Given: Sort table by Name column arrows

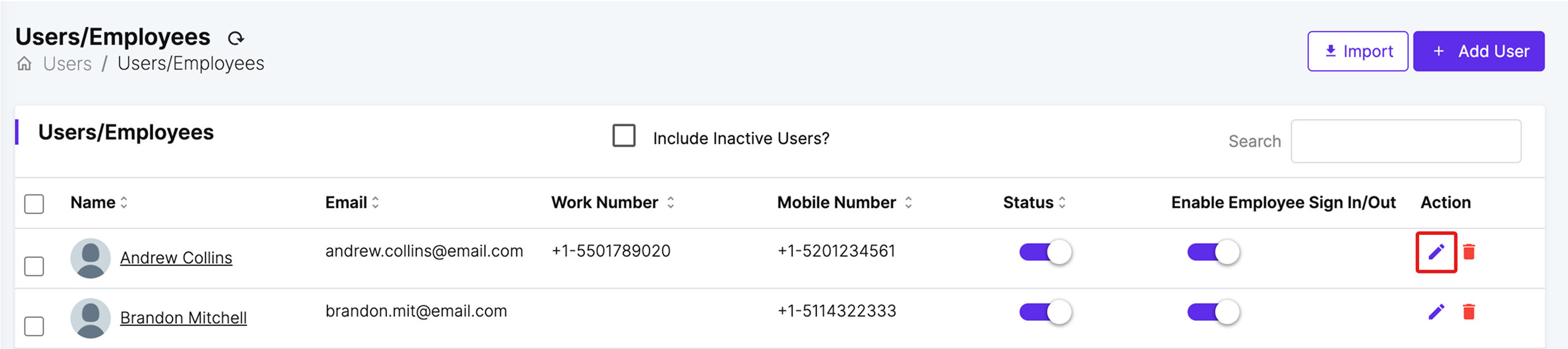Looking at the screenshot, I should [x=124, y=202].
